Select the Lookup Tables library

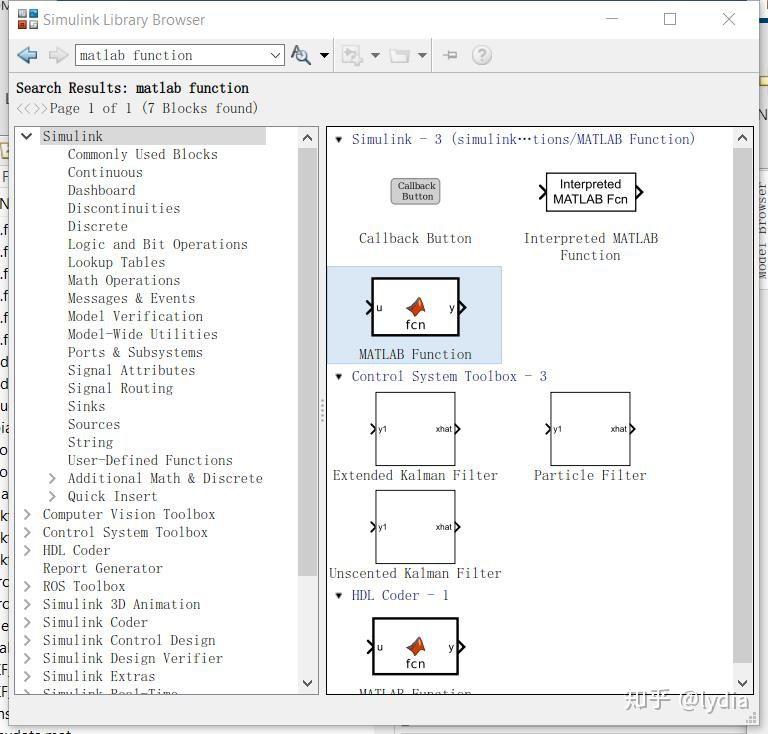tap(117, 262)
